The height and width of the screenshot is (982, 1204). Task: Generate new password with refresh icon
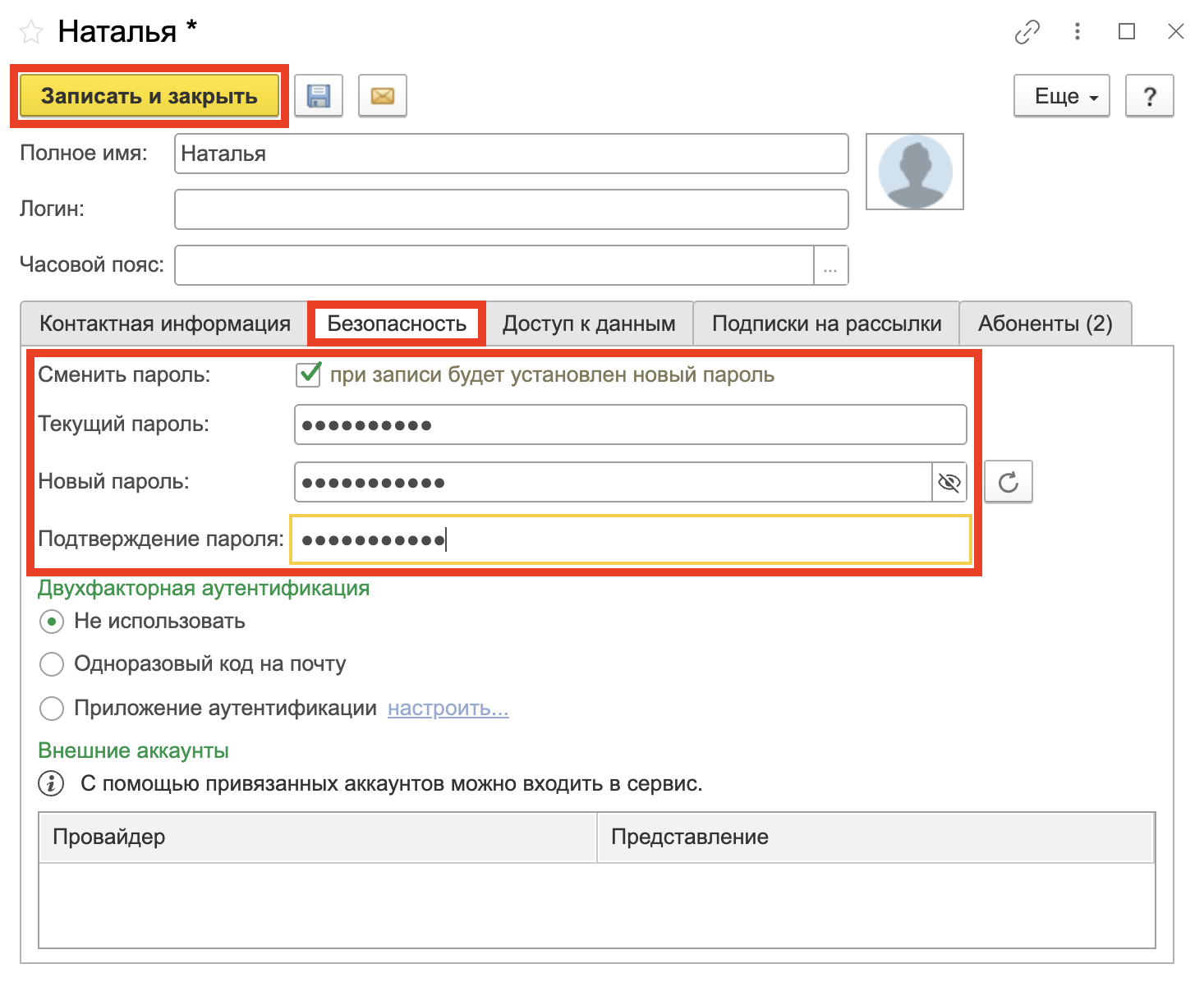pos(1008,482)
